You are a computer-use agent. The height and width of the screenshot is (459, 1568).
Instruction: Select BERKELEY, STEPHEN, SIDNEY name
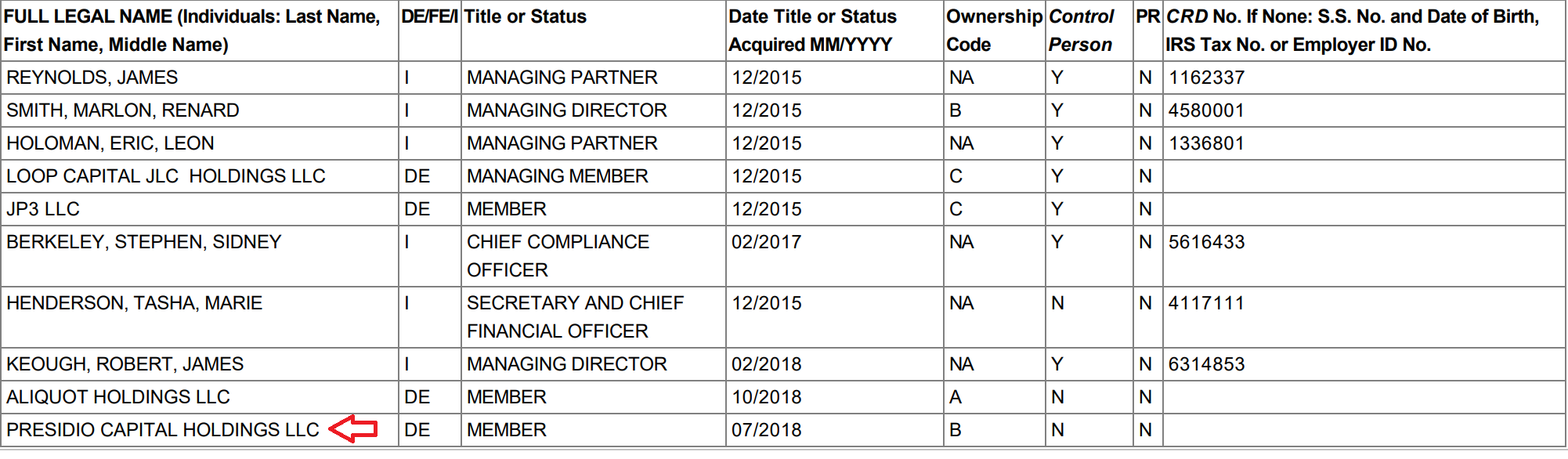(x=144, y=242)
